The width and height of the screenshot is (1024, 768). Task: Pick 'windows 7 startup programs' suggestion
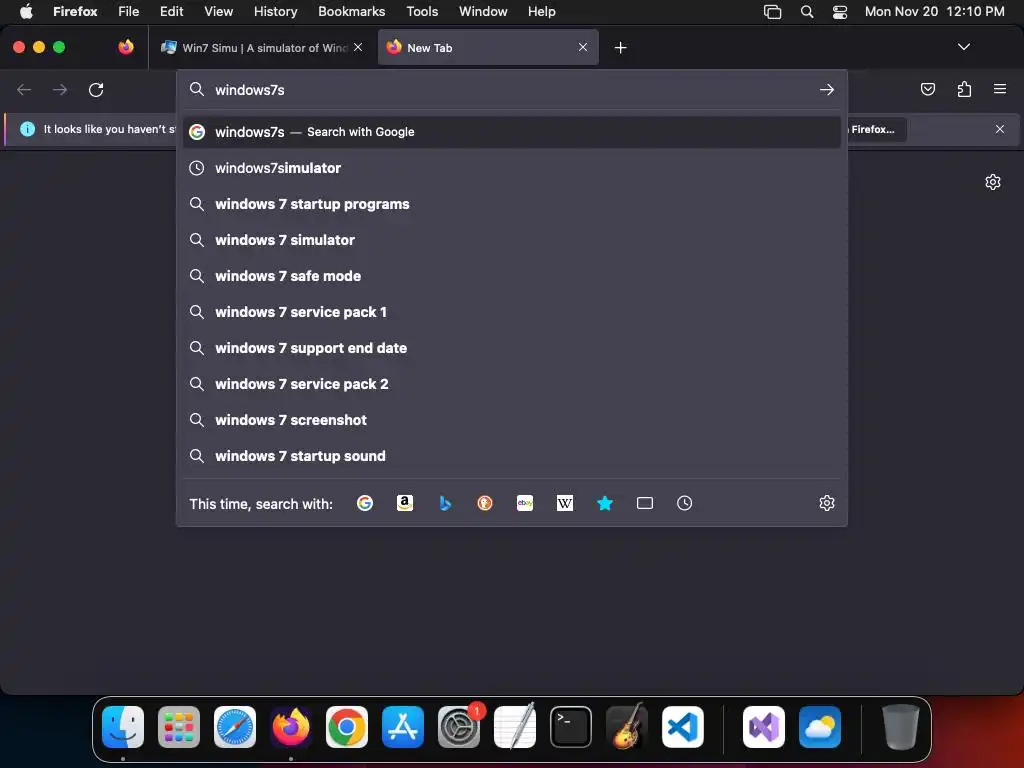point(511,204)
